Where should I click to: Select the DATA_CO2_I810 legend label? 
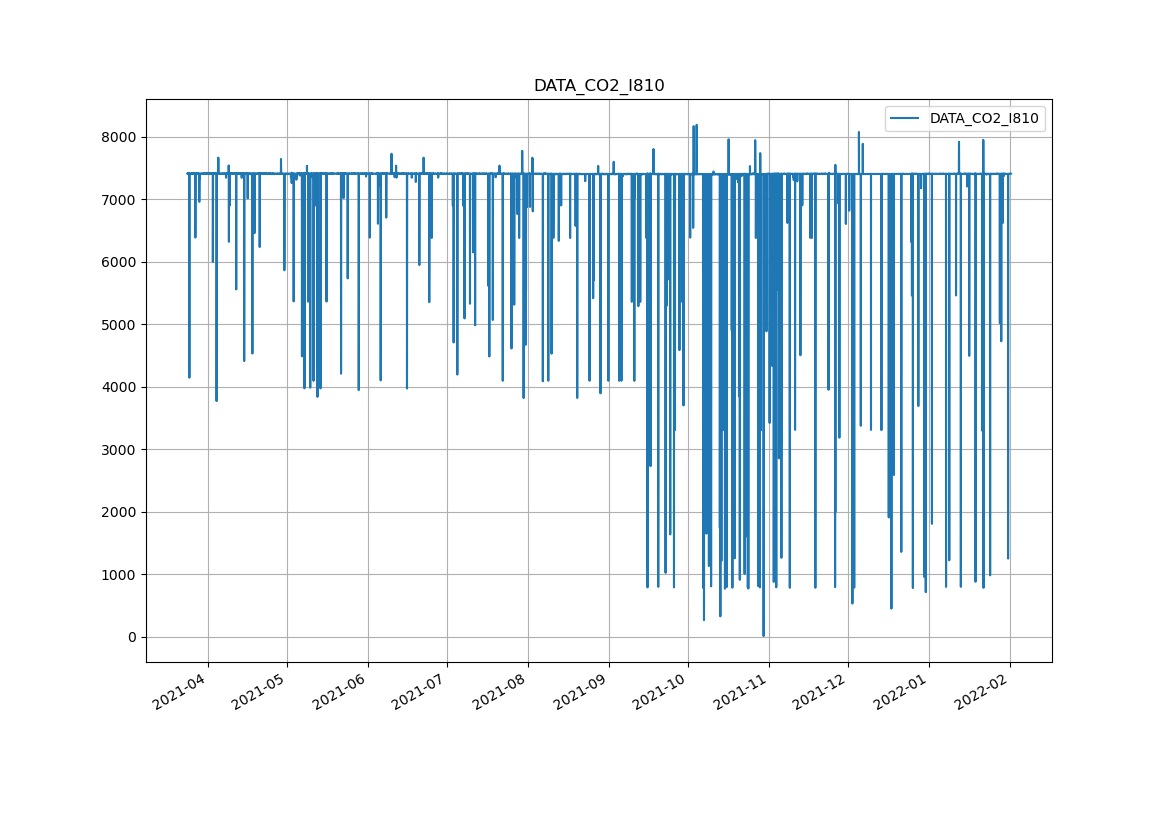pos(984,118)
